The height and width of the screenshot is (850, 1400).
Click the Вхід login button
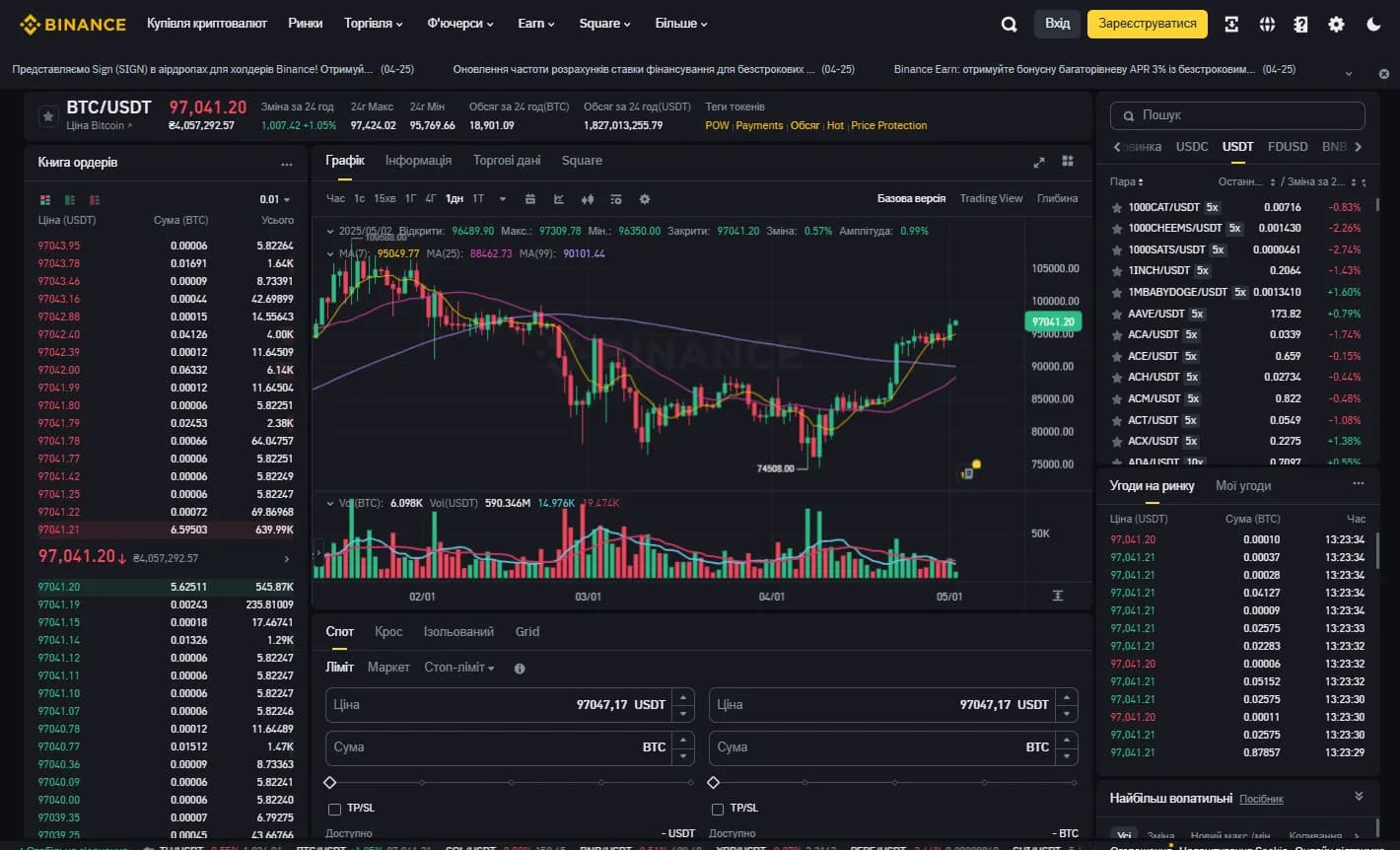click(1057, 24)
